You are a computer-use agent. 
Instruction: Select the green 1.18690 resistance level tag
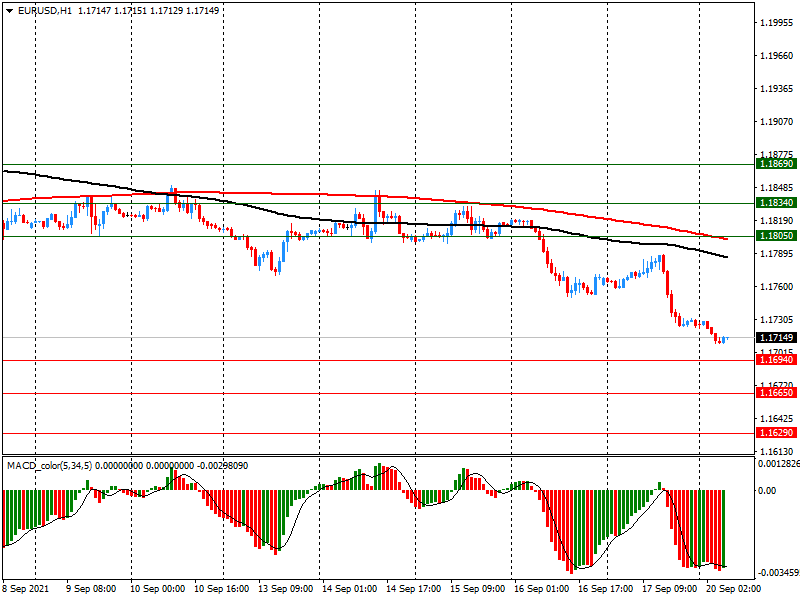click(776, 164)
